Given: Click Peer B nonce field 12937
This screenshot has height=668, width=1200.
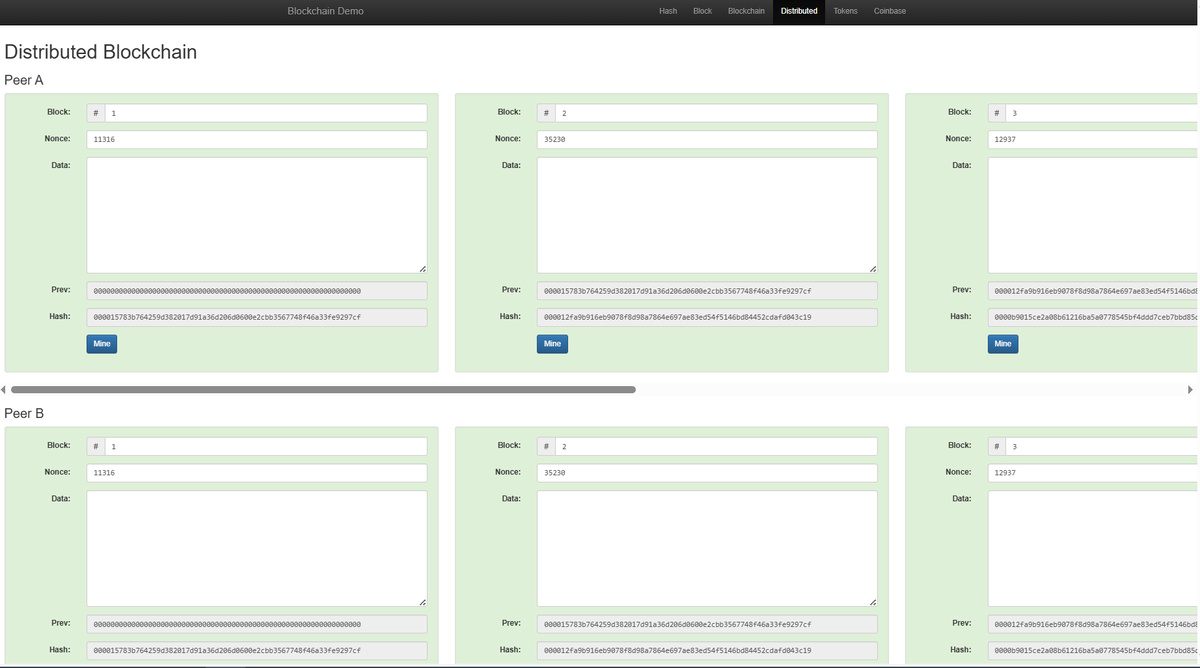Looking at the screenshot, I should tap(1093, 473).
